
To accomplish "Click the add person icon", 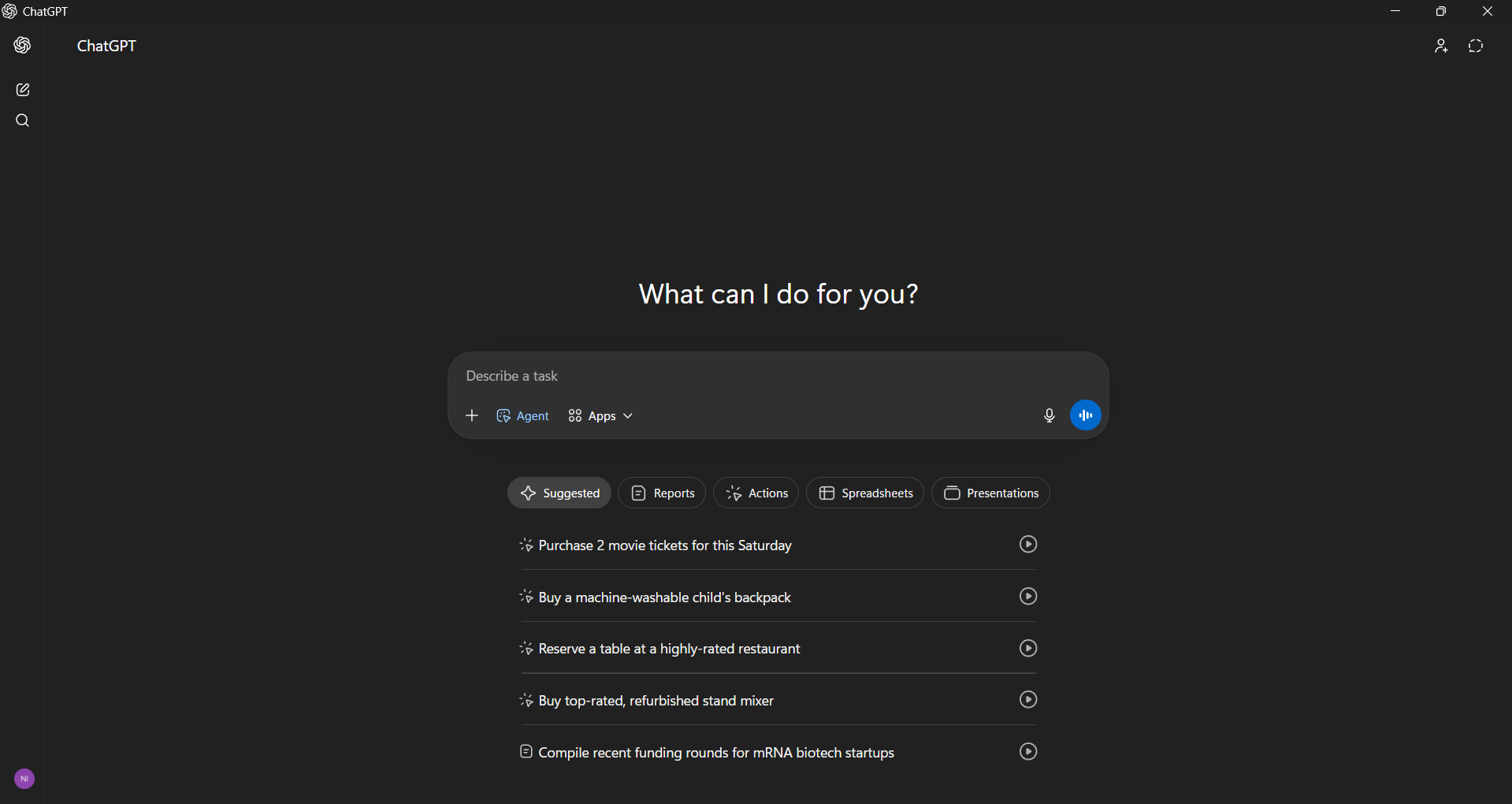I will (1441, 47).
